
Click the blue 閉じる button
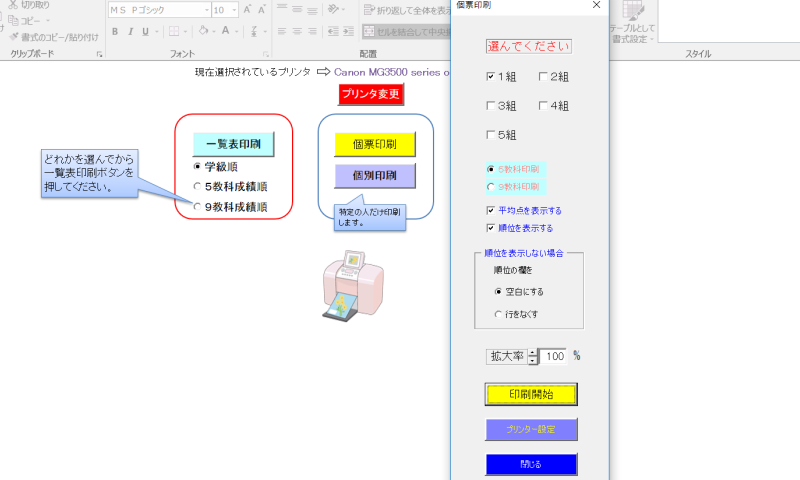click(531, 464)
